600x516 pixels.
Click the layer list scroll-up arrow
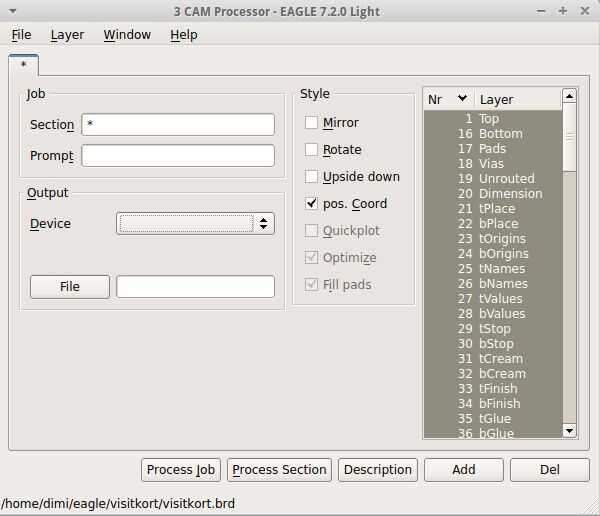point(569,96)
